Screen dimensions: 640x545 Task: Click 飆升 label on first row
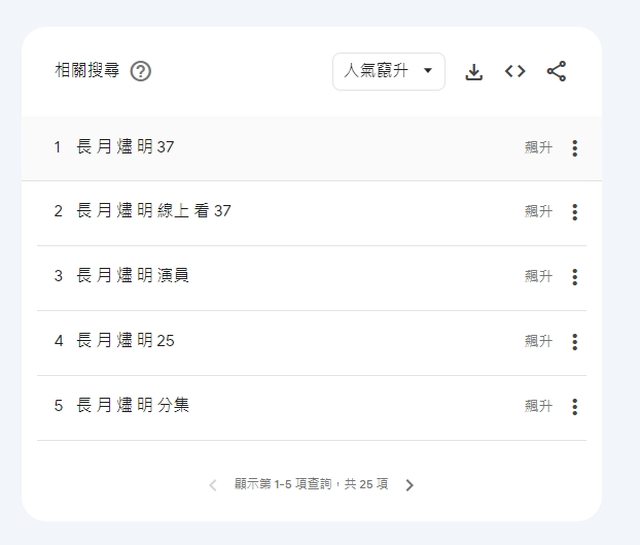(x=538, y=148)
